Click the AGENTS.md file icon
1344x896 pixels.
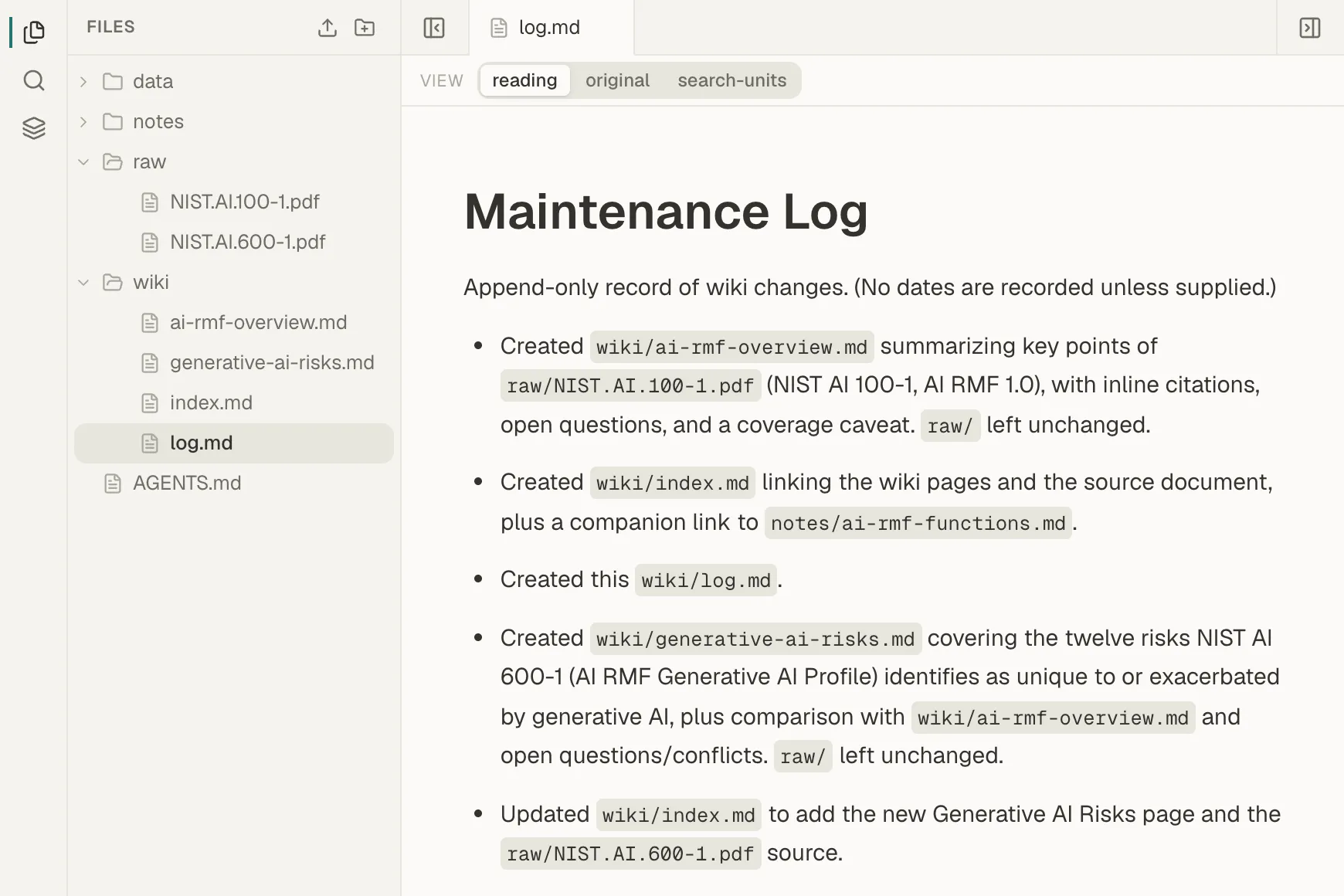[113, 484]
